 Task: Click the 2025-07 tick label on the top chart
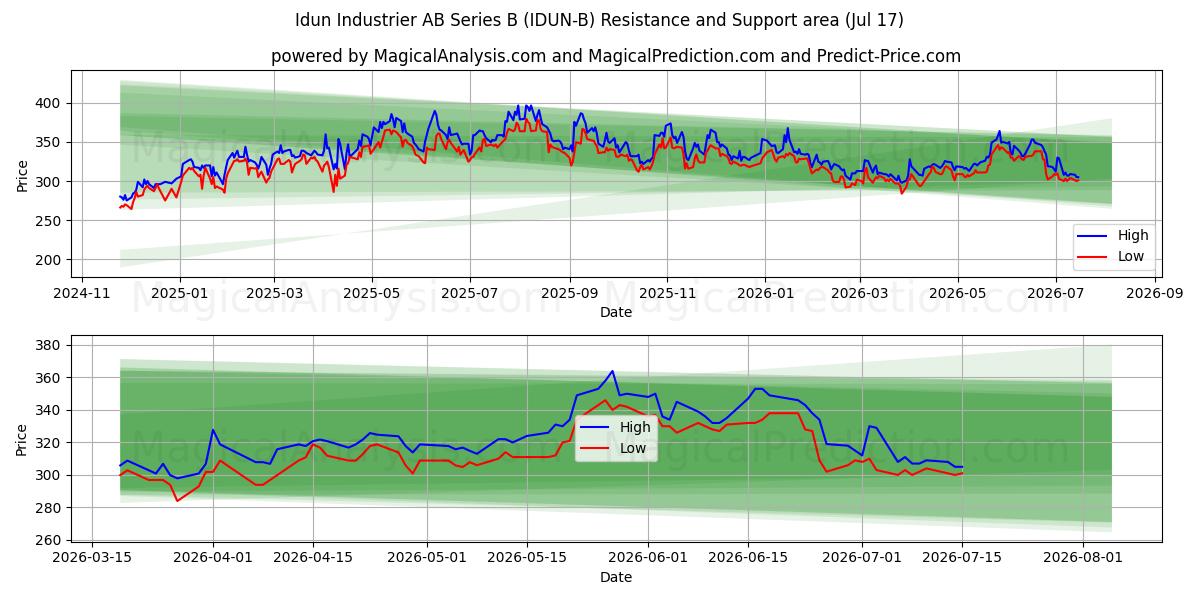click(x=470, y=294)
